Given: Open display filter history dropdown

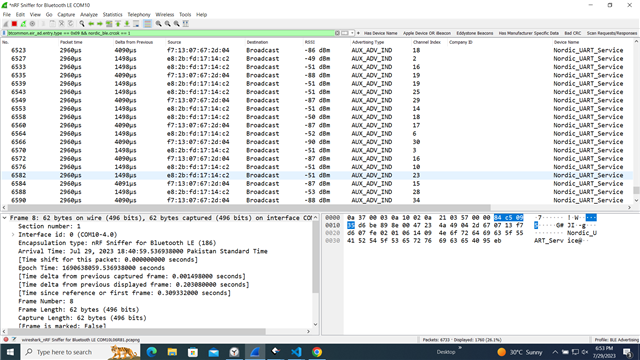Looking at the screenshot, I should [351, 33].
